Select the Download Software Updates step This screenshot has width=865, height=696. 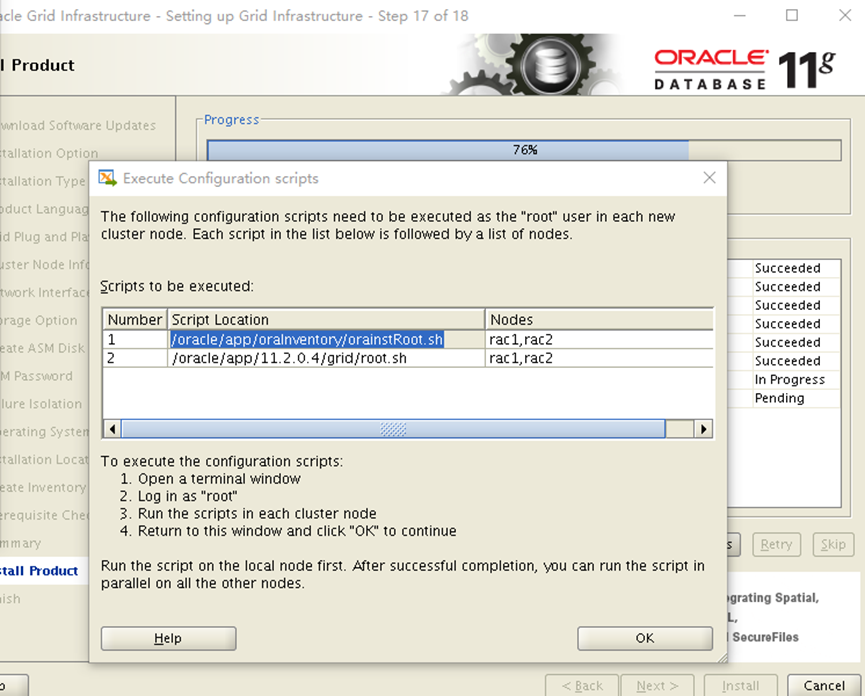(x=78, y=125)
